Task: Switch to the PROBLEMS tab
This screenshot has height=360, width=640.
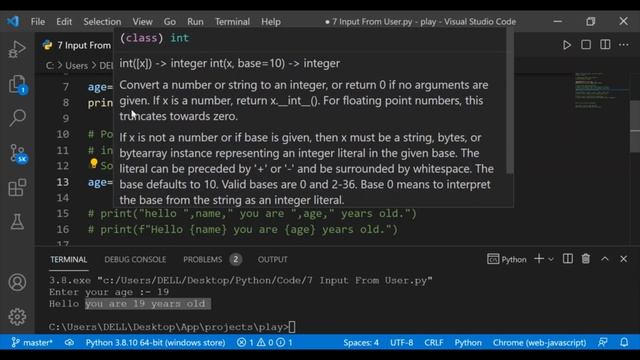Action: [202, 260]
